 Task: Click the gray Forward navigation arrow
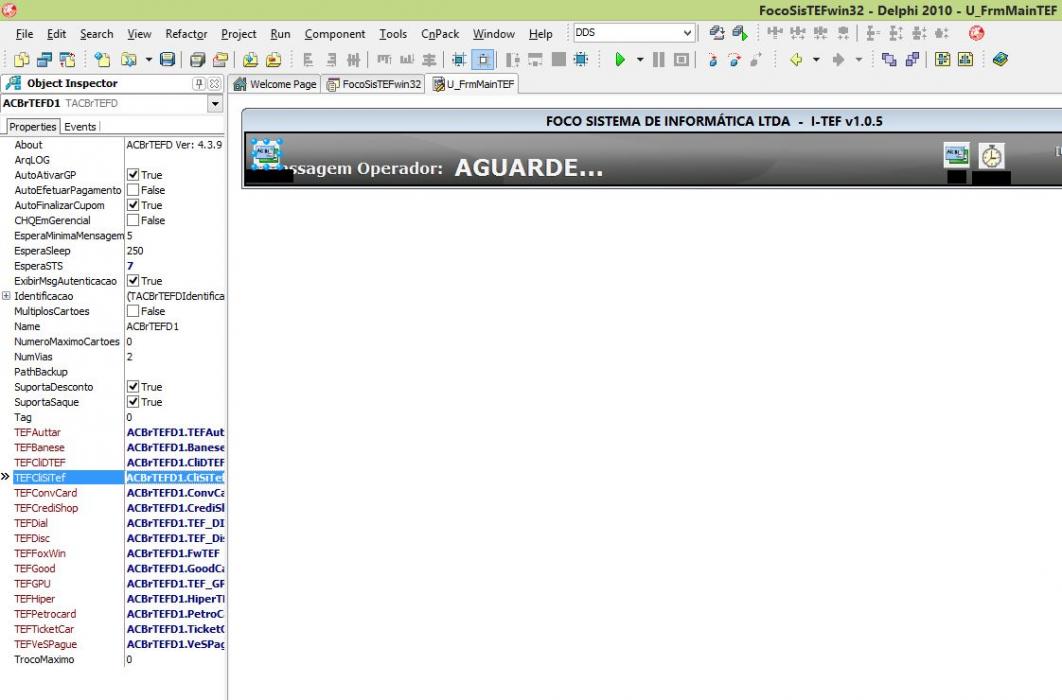coord(838,60)
